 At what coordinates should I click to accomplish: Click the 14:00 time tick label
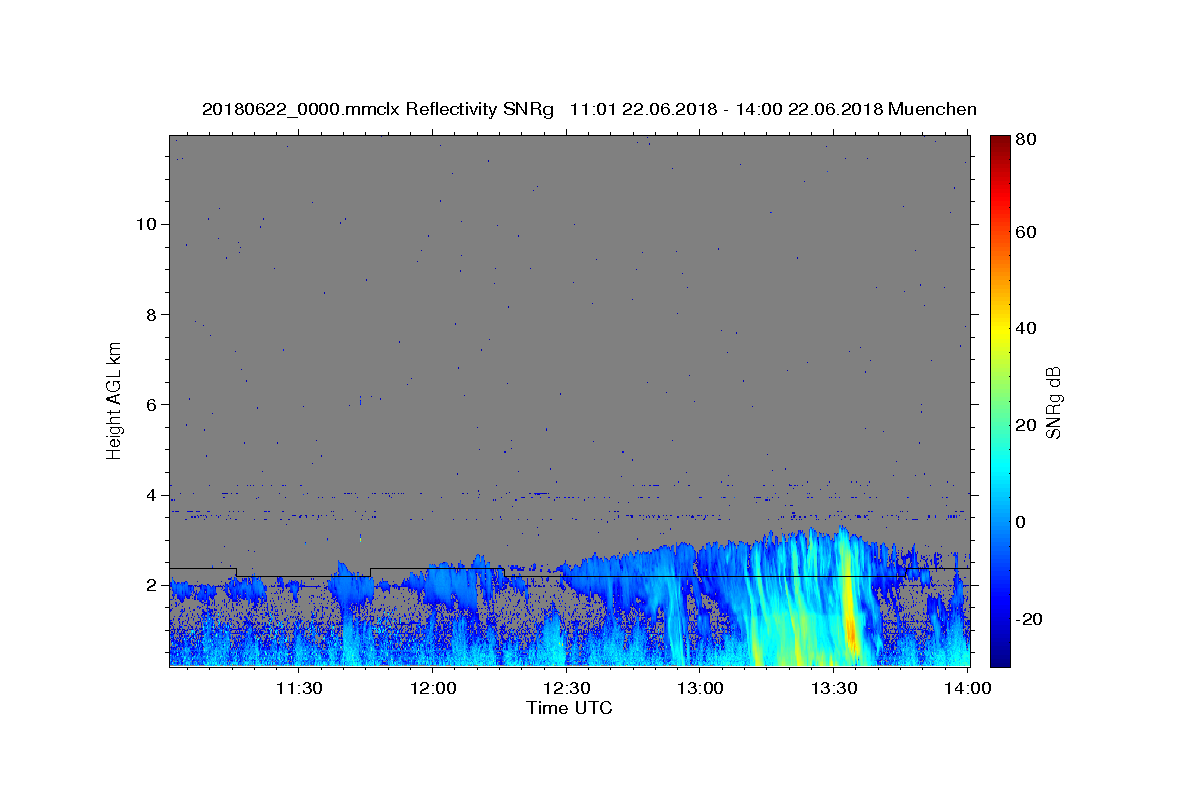[x=968, y=688]
